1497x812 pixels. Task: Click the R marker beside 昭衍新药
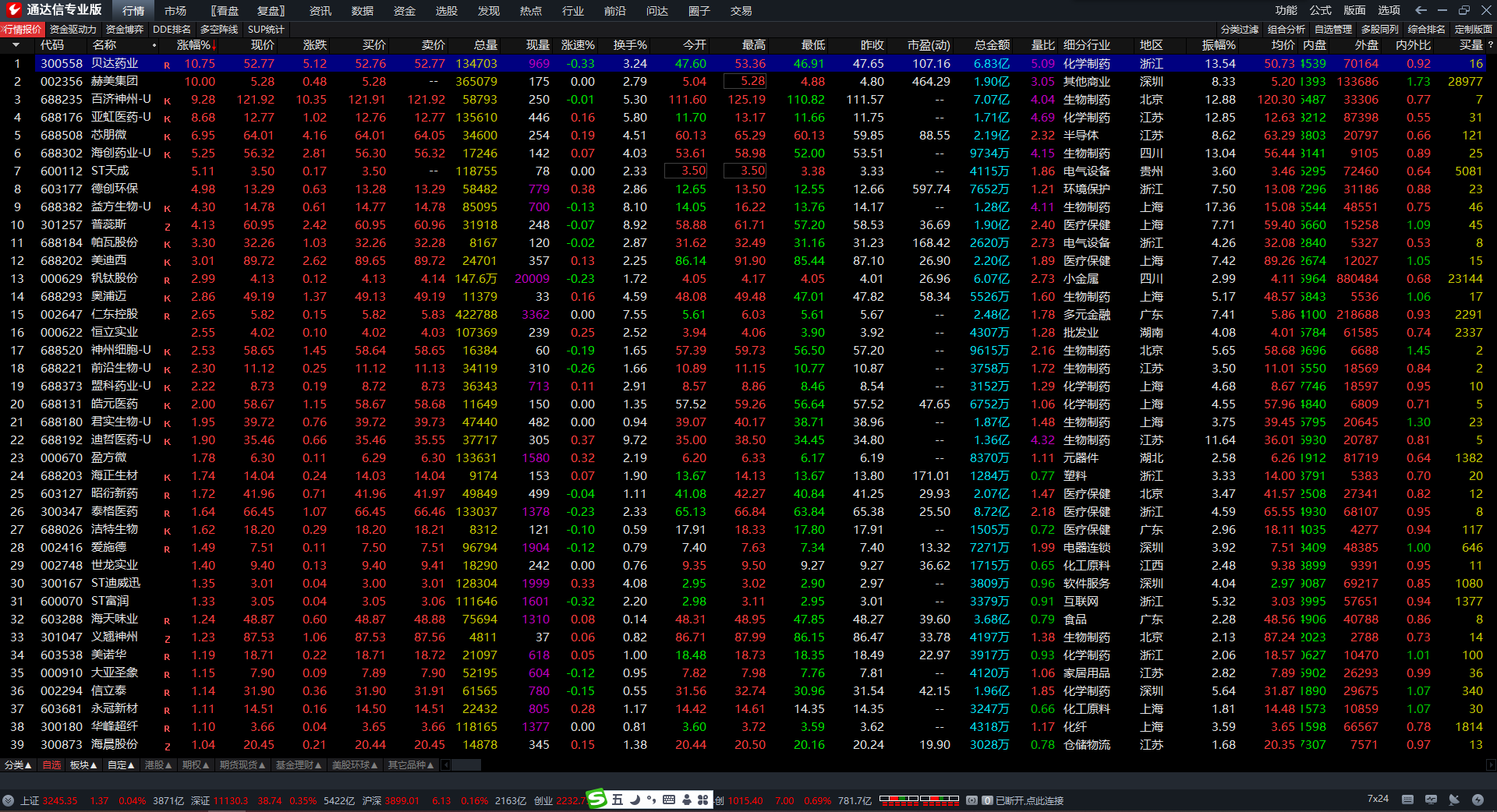[167, 495]
